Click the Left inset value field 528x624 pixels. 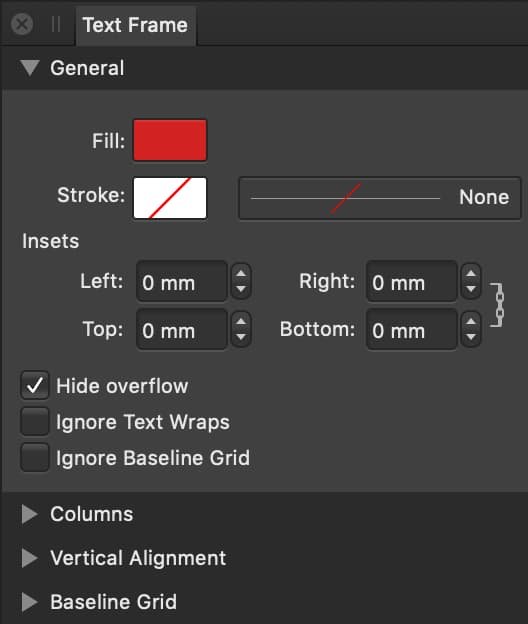(x=182, y=282)
